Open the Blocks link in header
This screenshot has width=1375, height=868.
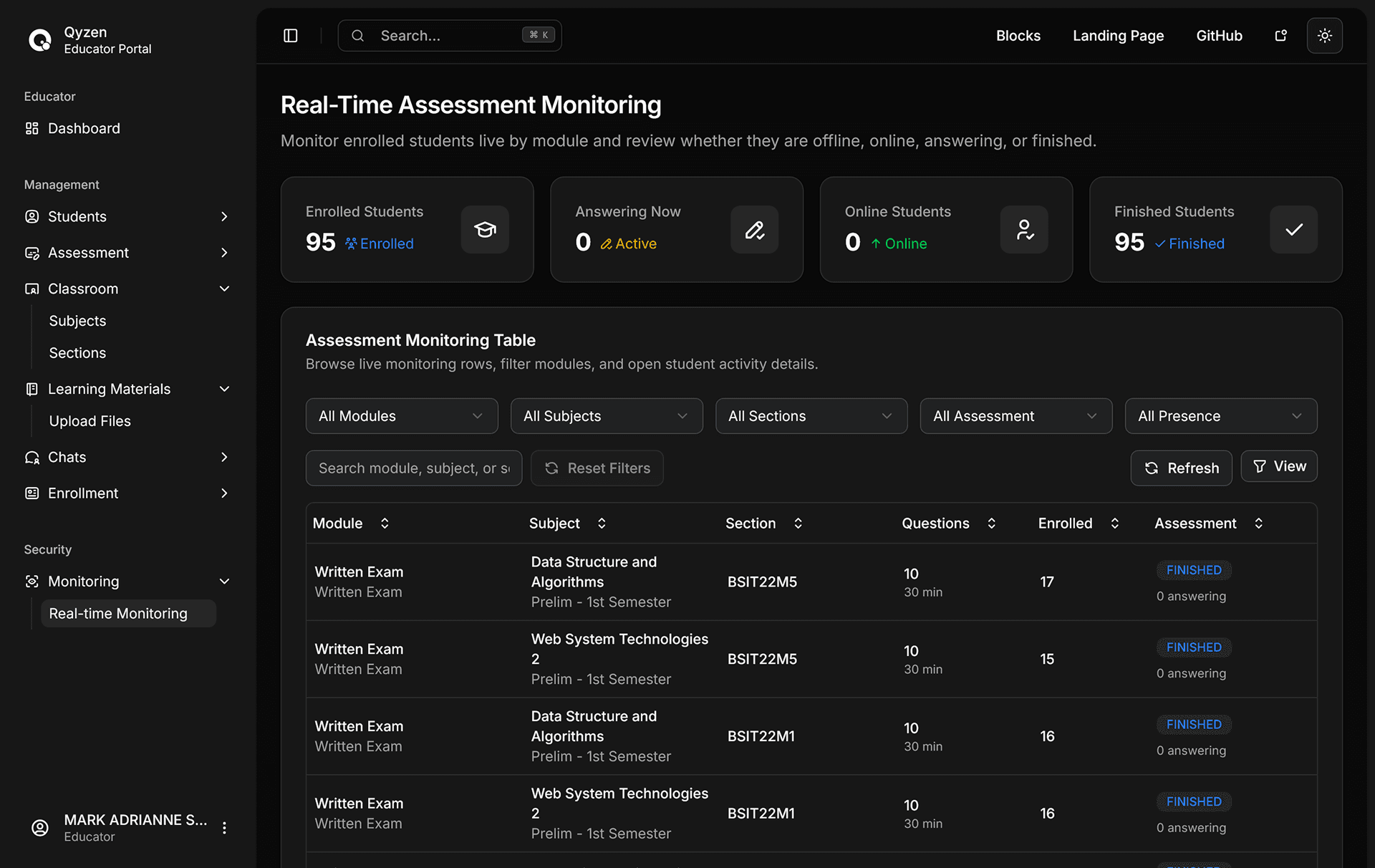tap(1018, 36)
